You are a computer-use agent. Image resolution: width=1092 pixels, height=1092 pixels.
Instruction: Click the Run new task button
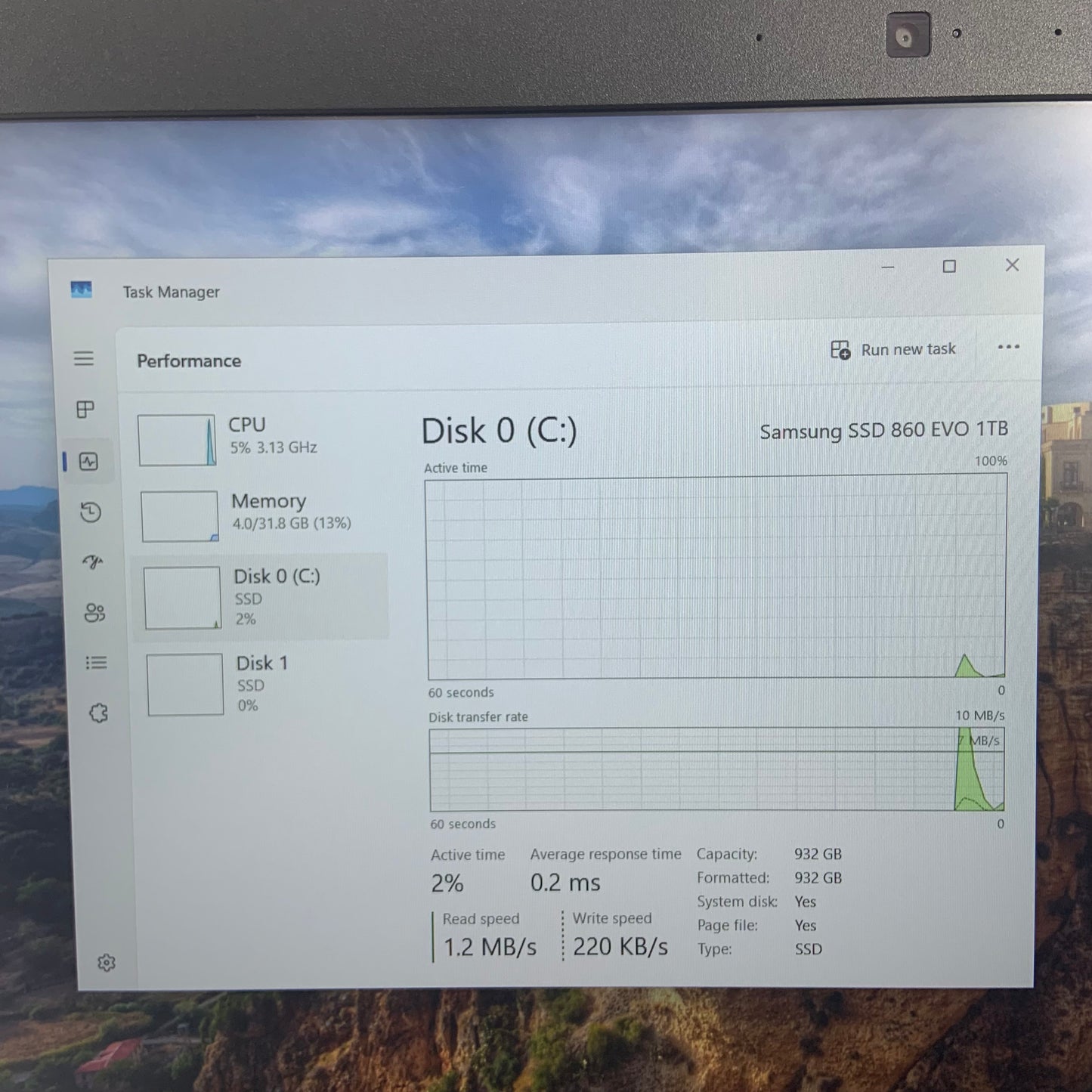[907, 349]
